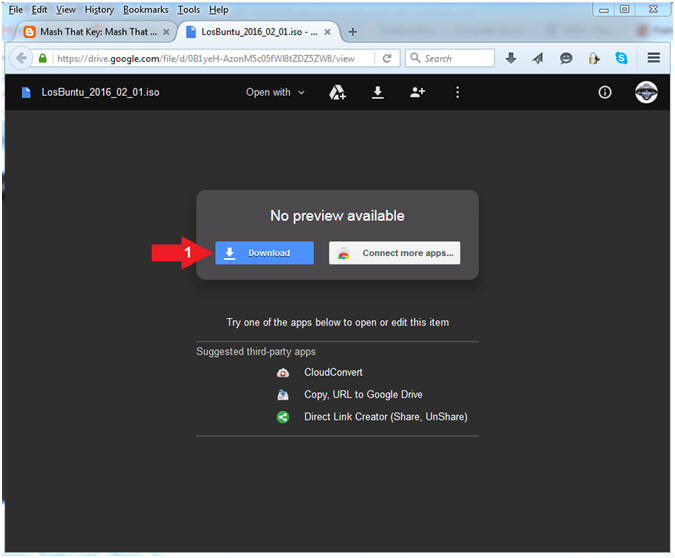The width and height of the screenshot is (675, 558).
Task: Click the Google account avatar
Action: pyautogui.click(x=646, y=92)
